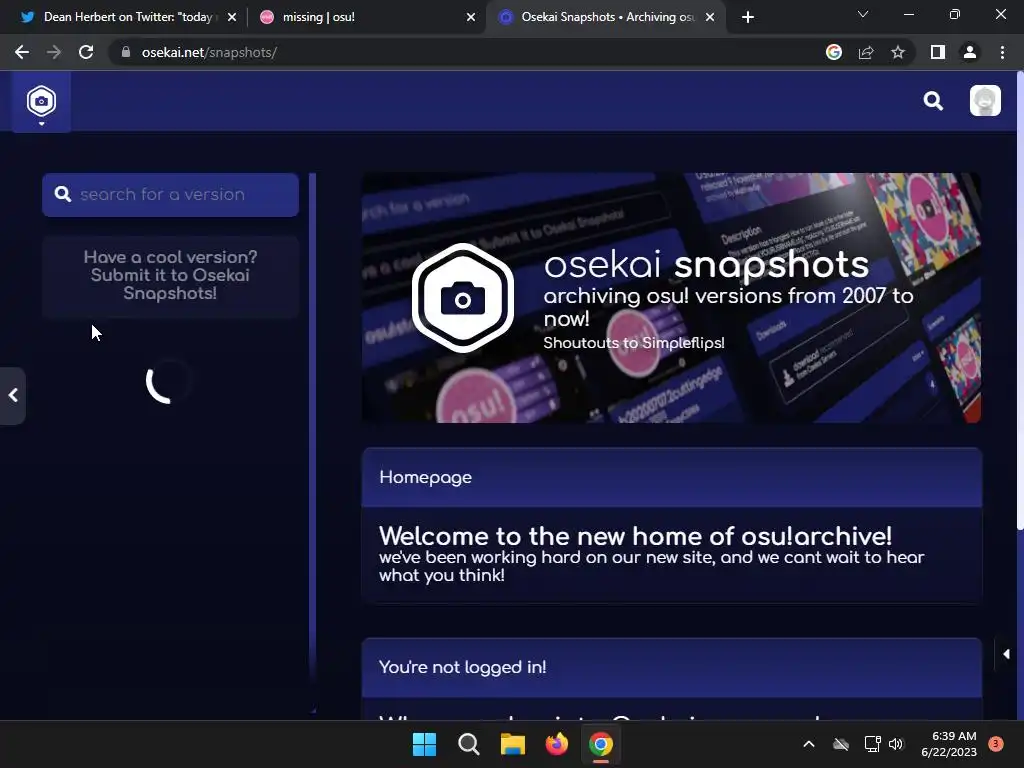
Task: Share this page via share icon
Action: tap(866, 52)
